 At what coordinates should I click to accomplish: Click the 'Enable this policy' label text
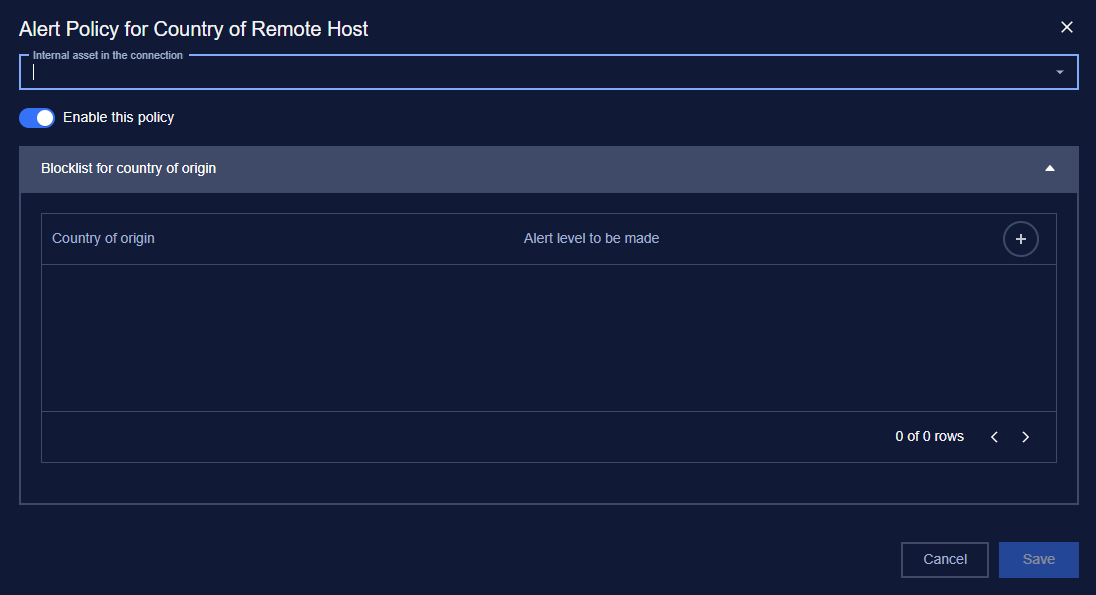(x=118, y=118)
